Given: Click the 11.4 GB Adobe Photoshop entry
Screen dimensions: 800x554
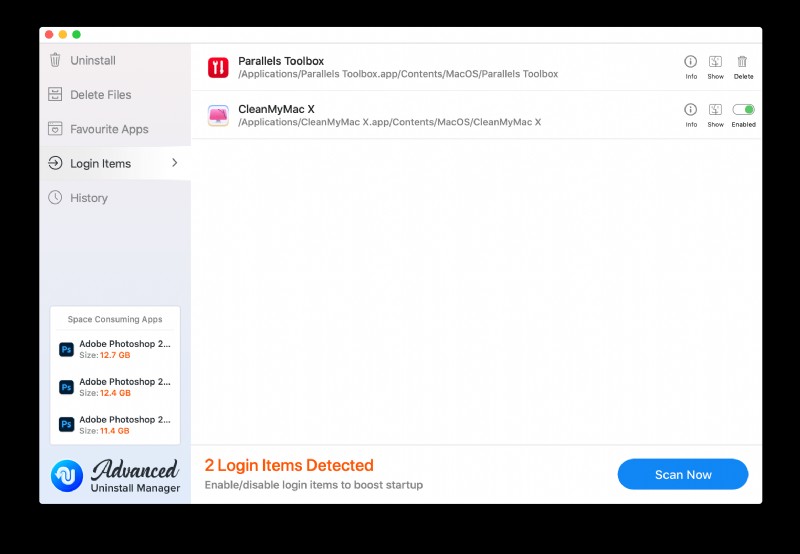Looking at the screenshot, I should [x=115, y=425].
